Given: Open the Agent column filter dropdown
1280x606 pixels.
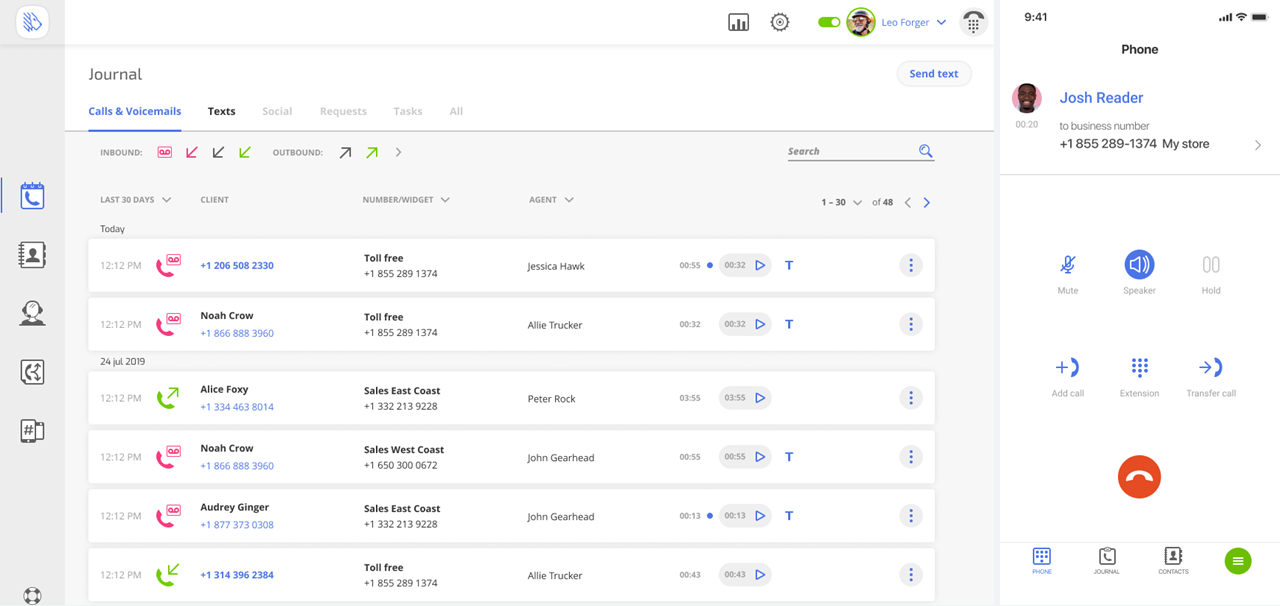Looking at the screenshot, I should click(x=551, y=200).
